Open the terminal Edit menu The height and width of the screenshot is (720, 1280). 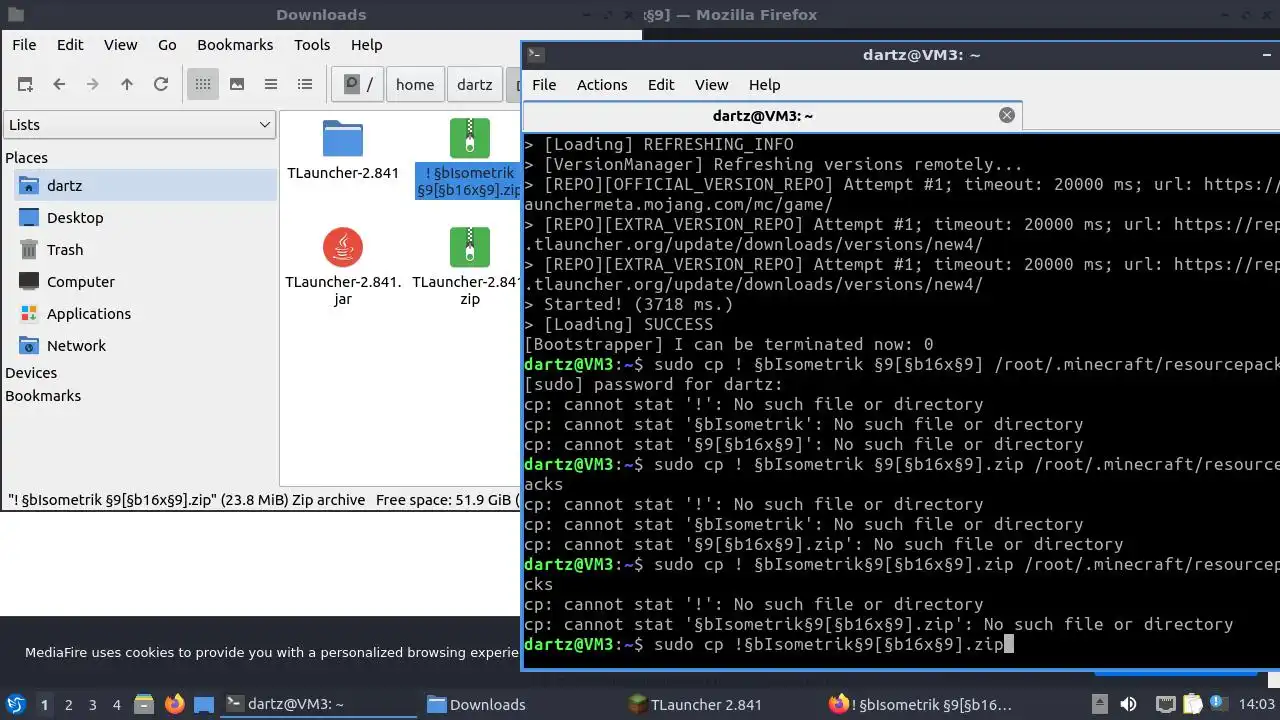661,85
